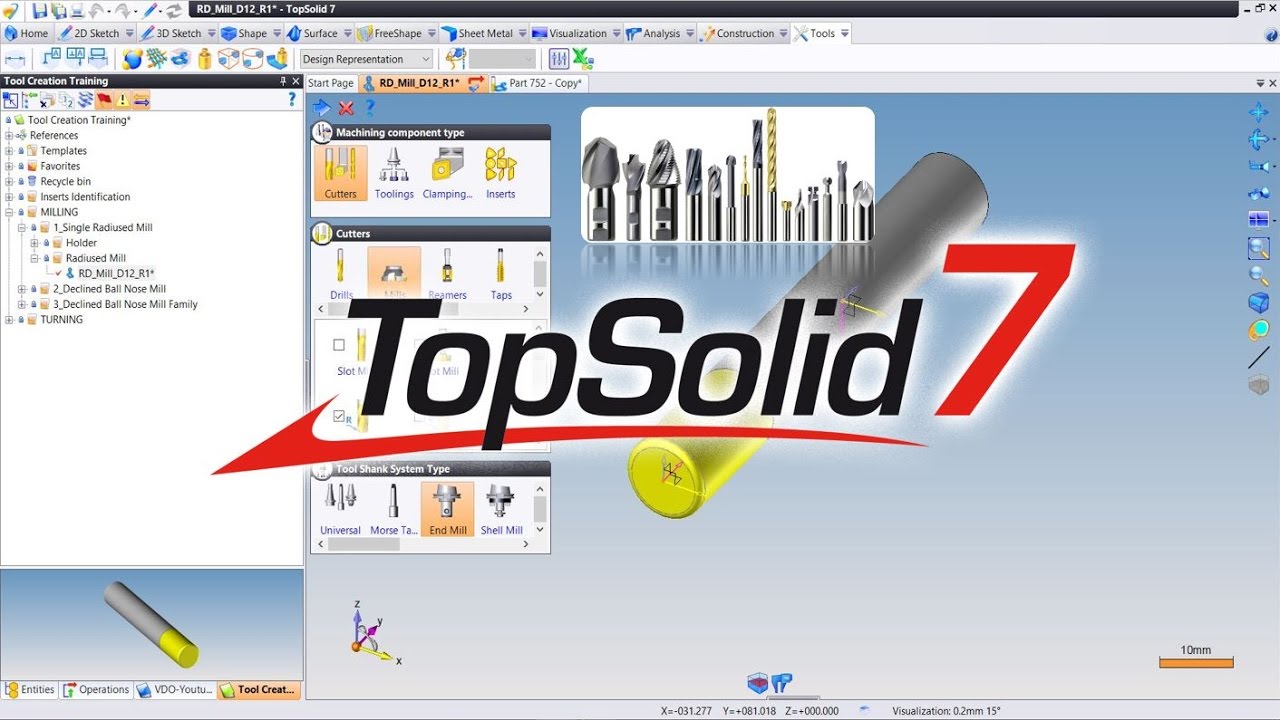Image resolution: width=1280 pixels, height=720 pixels.
Task: Select Inserts Identification tree item
Action: [x=85, y=197]
